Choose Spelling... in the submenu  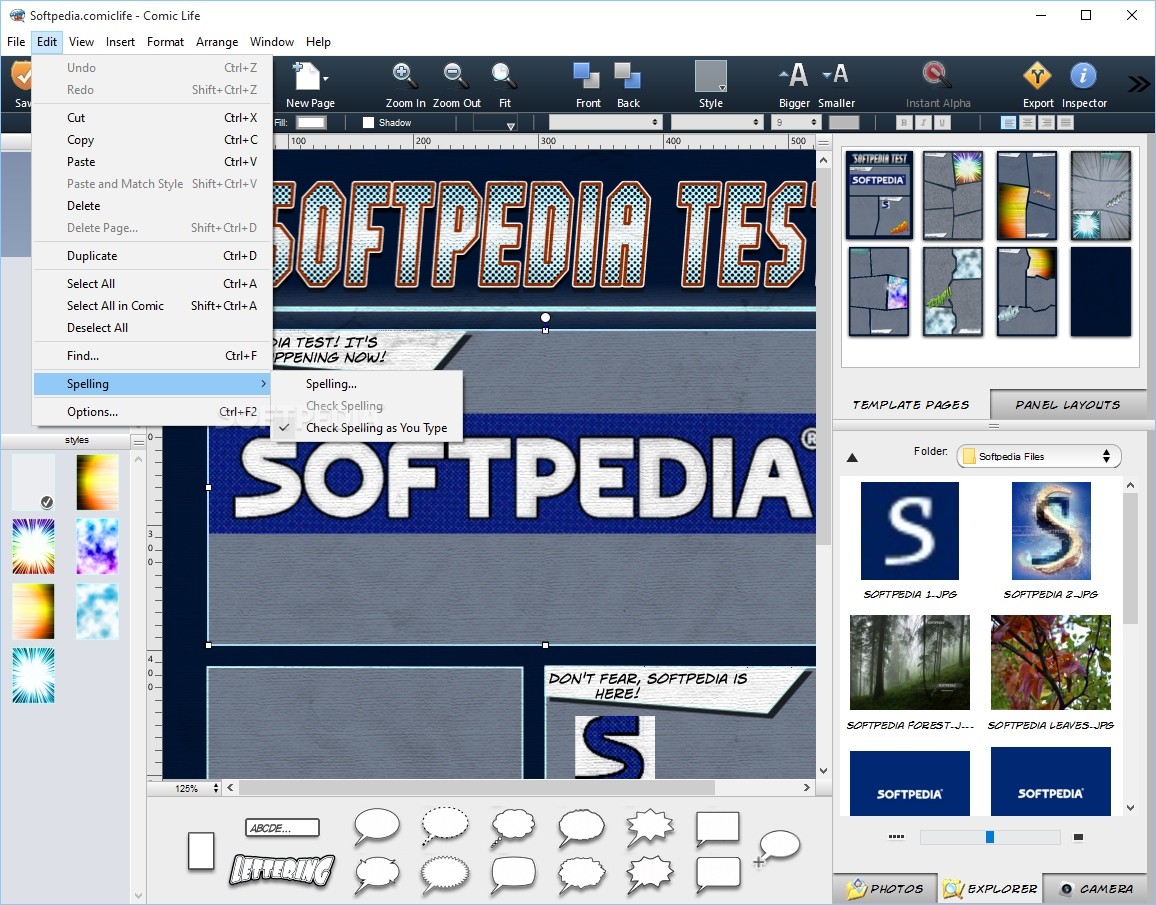coord(366,383)
